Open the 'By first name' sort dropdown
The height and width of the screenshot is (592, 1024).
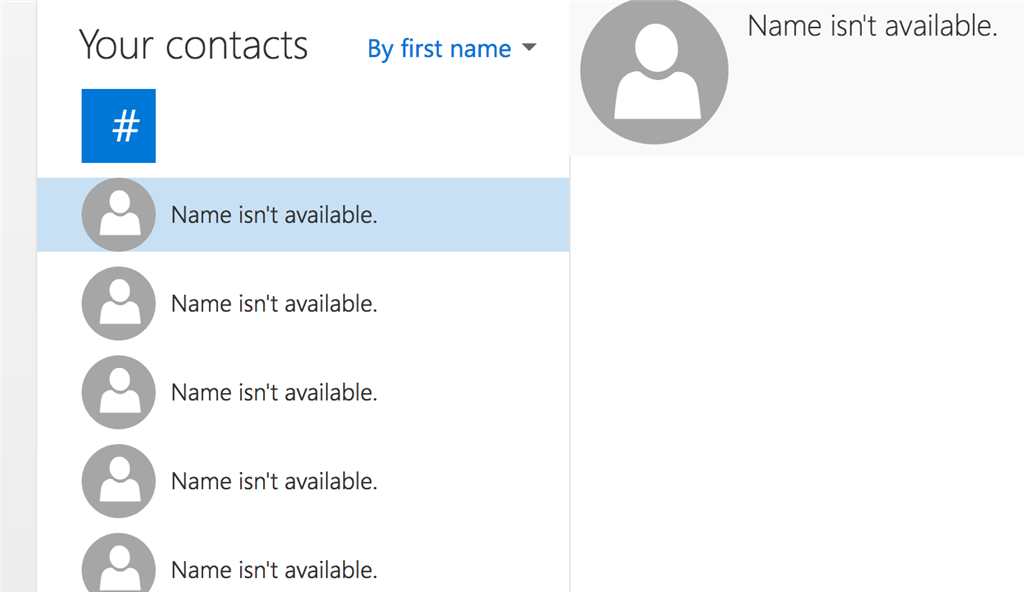click(451, 48)
